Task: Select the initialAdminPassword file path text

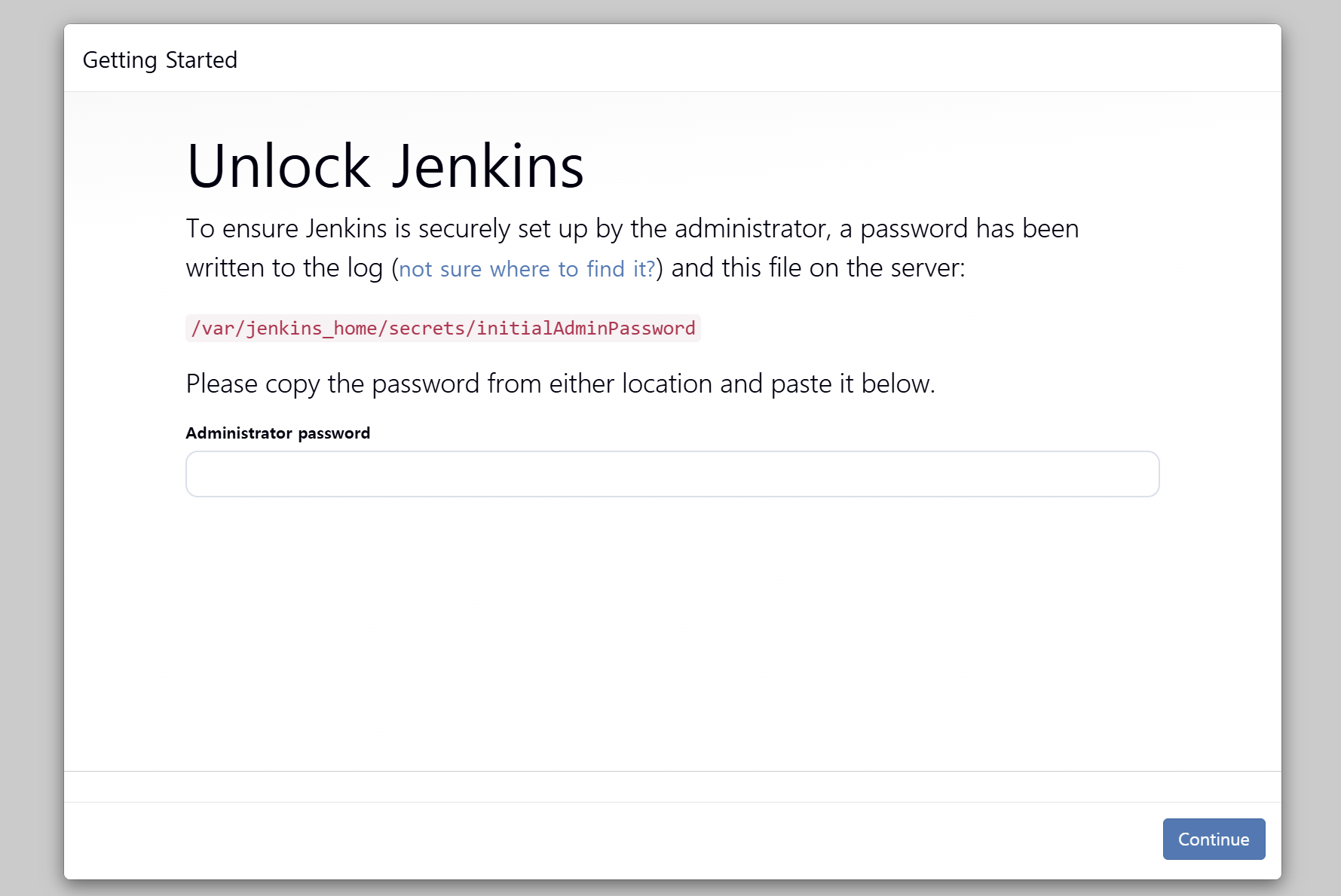Action: point(443,329)
